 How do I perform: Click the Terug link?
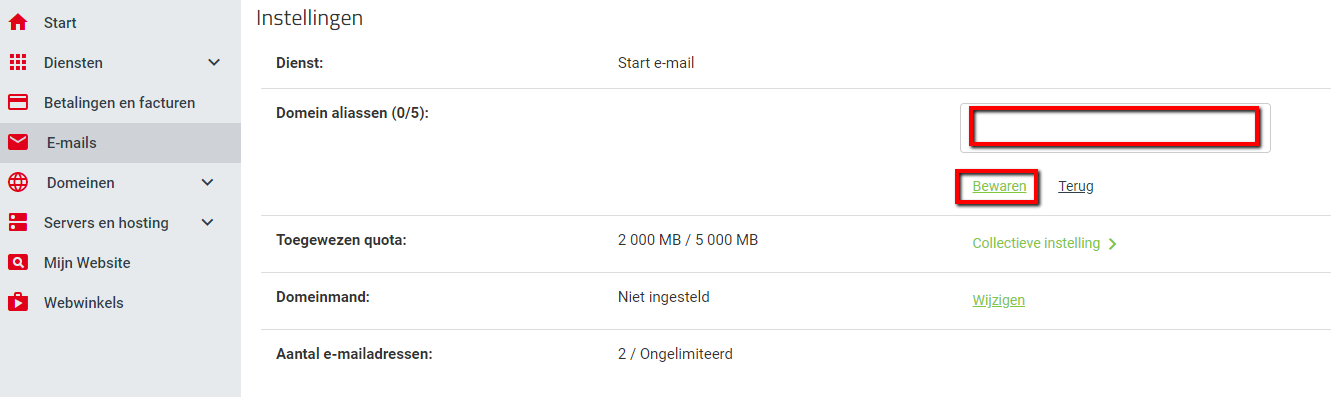click(x=1076, y=186)
